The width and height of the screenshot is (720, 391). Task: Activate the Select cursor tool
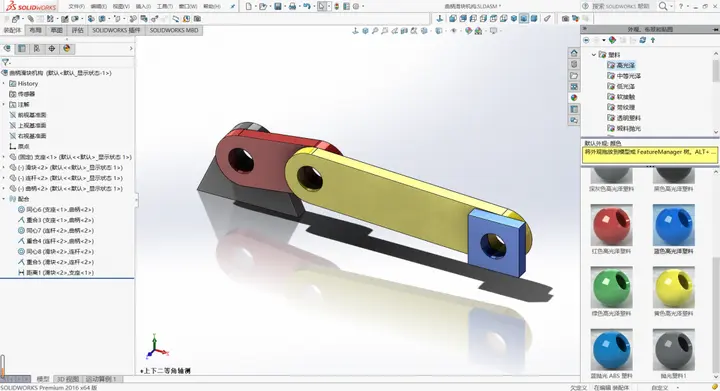tap(322, 6)
